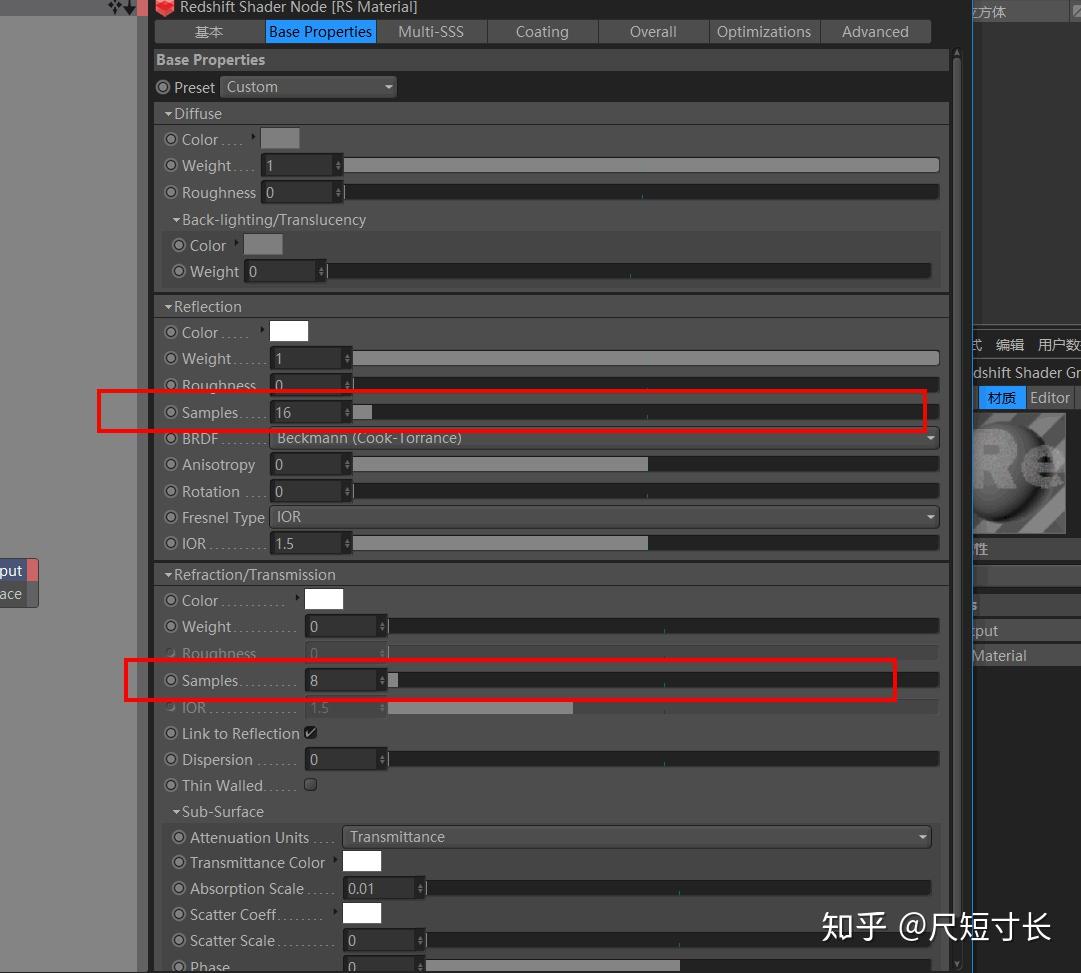Click the Redshift material preview sphere
Screen dimensions: 1081x973
(x=1020, y=470)
